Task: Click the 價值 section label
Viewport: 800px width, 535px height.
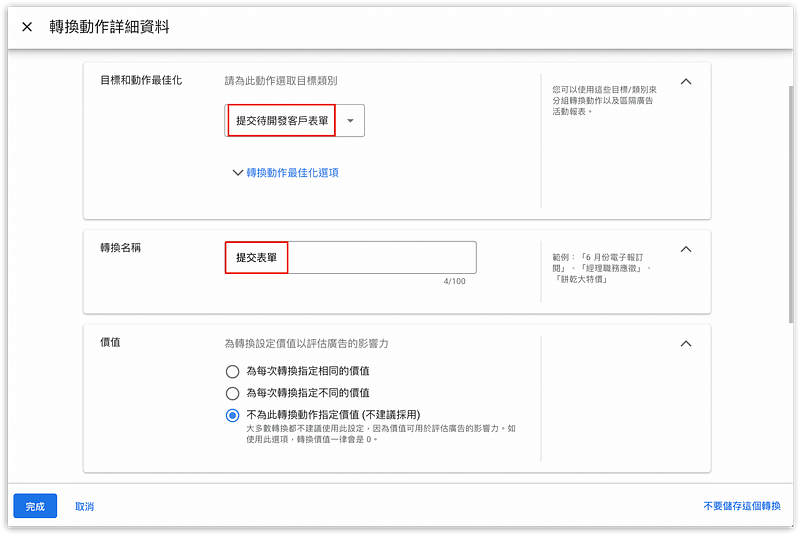Action: click(x=110, y=342)
